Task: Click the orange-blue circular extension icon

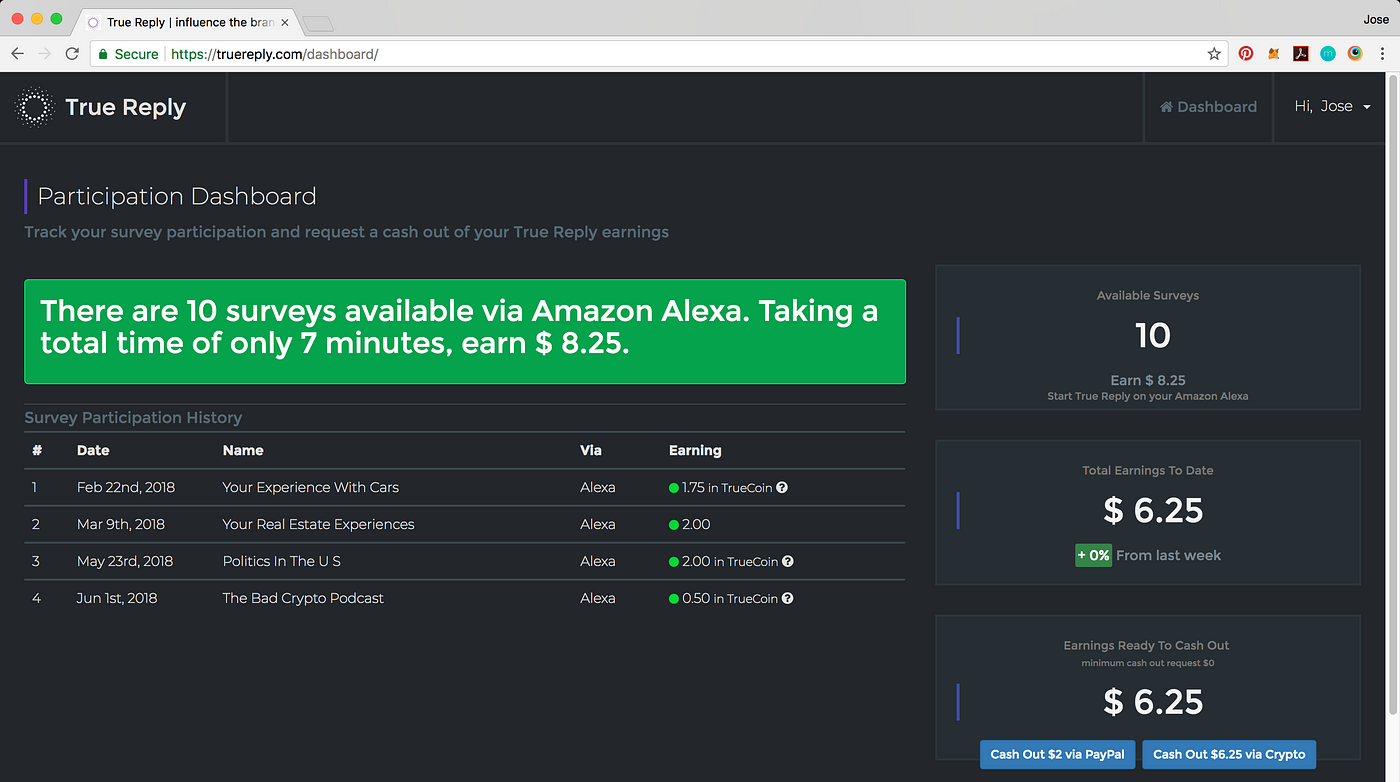Action: coord(1355,54)
